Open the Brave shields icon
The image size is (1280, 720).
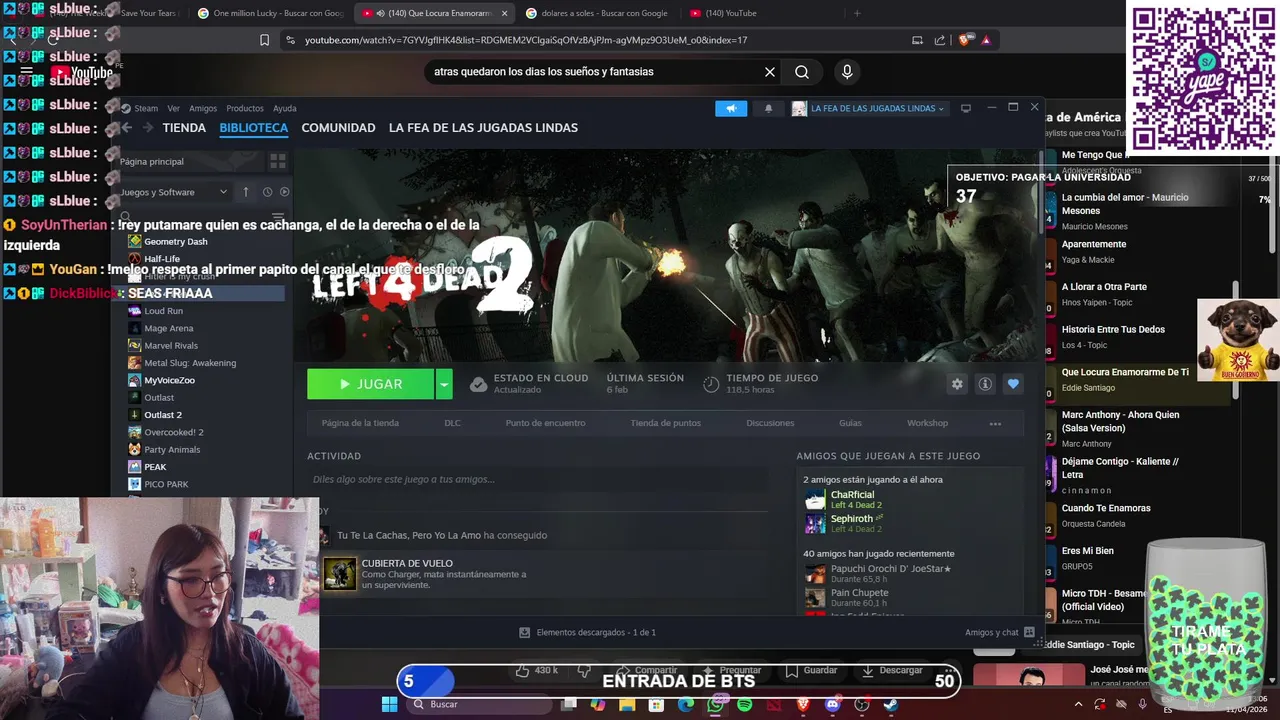pyautogui.click(x=965, y=40)
